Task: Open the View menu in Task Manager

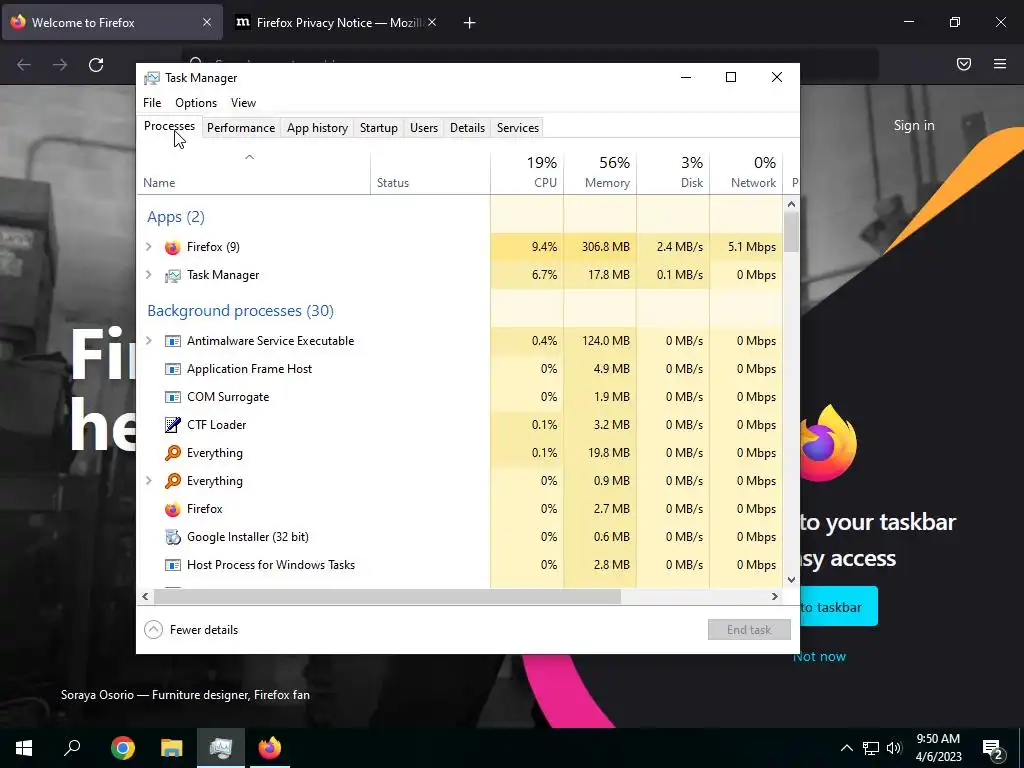Action: (243, 103)
